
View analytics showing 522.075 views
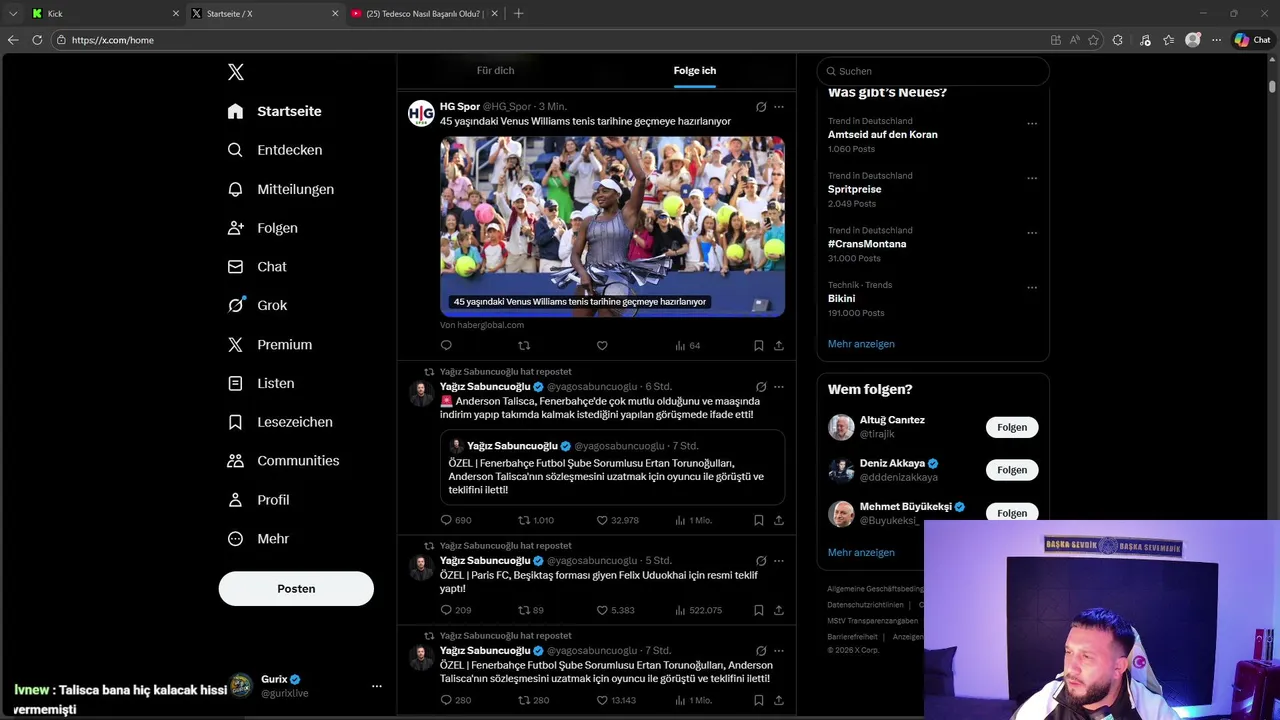tap(698, 611)
